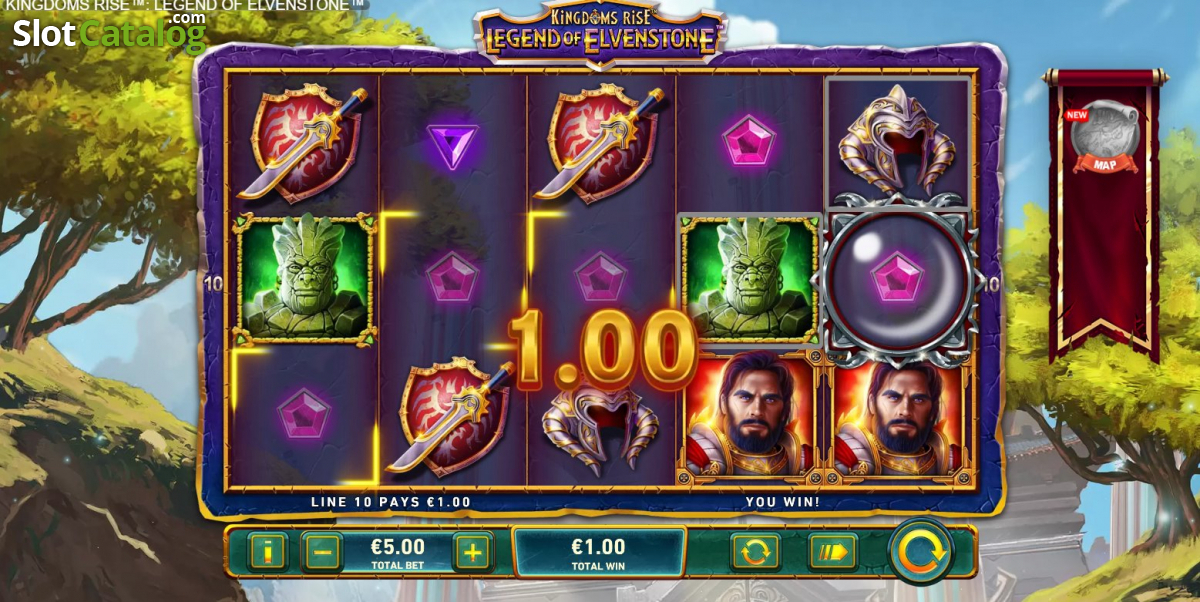
Task: Decrease total bet with minus button
Action: 322,551
